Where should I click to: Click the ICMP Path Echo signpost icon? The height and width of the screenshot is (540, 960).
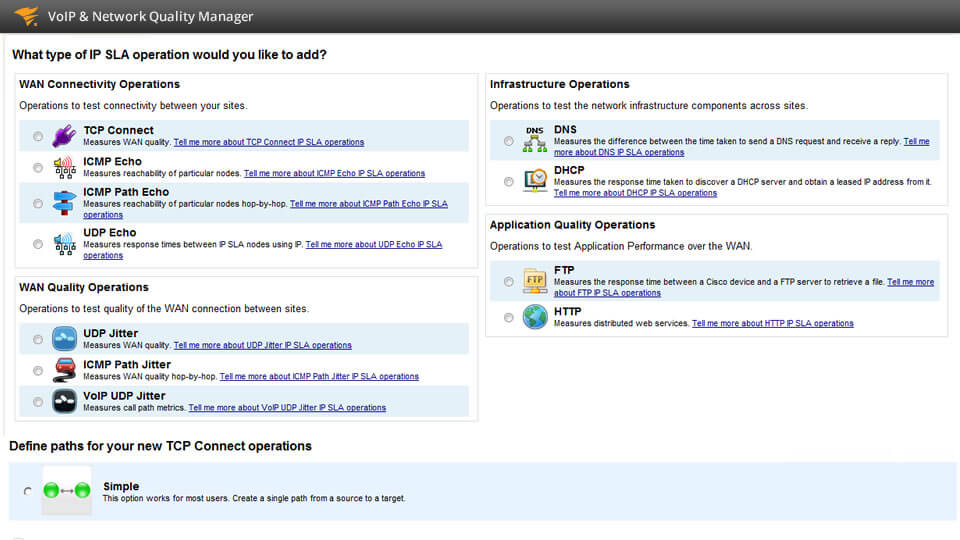click(64, 203)
